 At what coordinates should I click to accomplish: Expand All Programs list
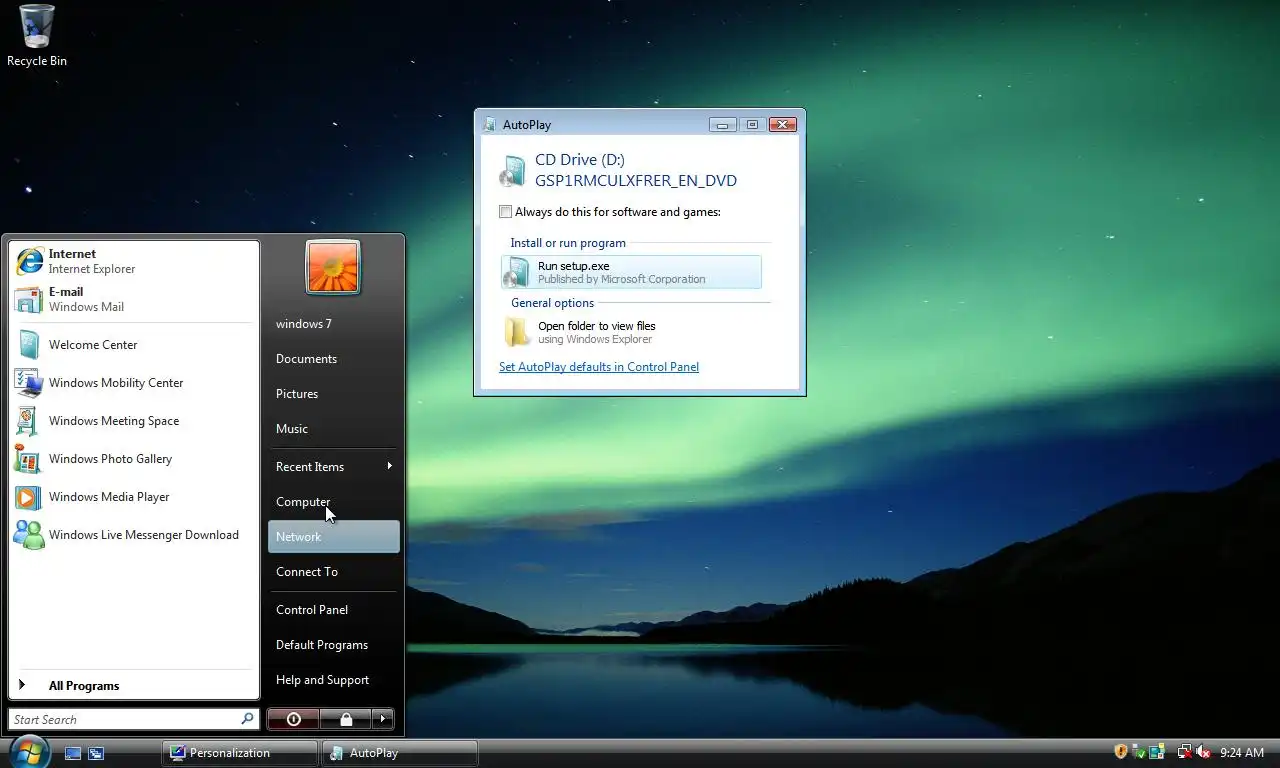134,686
